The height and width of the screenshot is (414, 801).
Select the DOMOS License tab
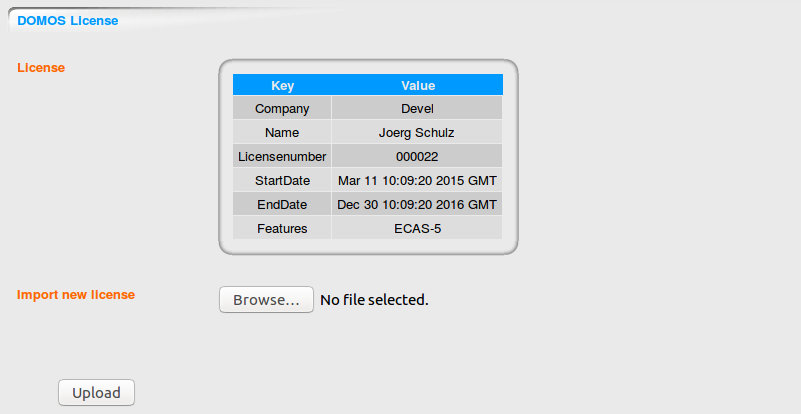tap(67, 20)
